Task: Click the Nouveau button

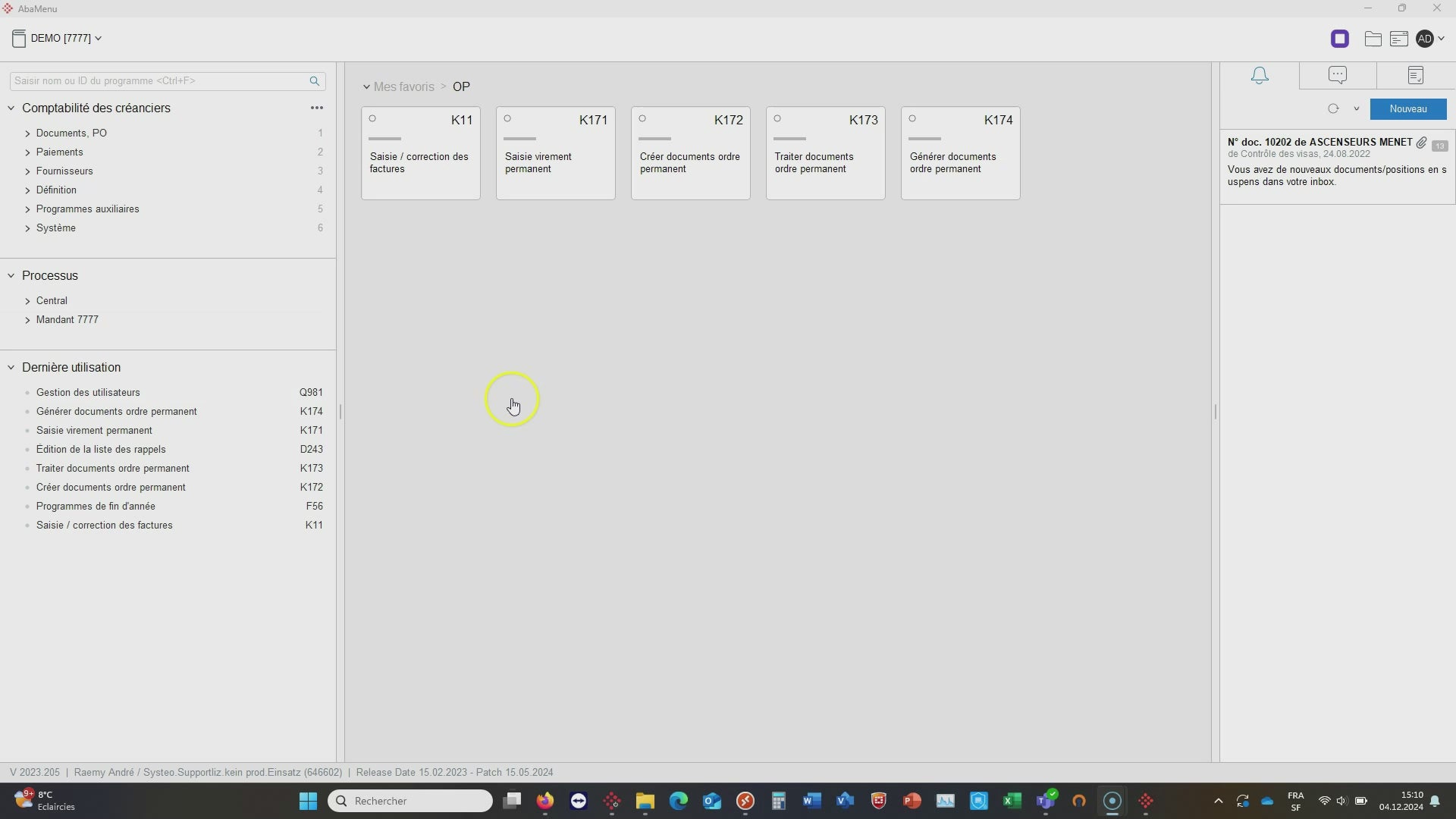Action: pyautogui.click(x=1408, y=109)
